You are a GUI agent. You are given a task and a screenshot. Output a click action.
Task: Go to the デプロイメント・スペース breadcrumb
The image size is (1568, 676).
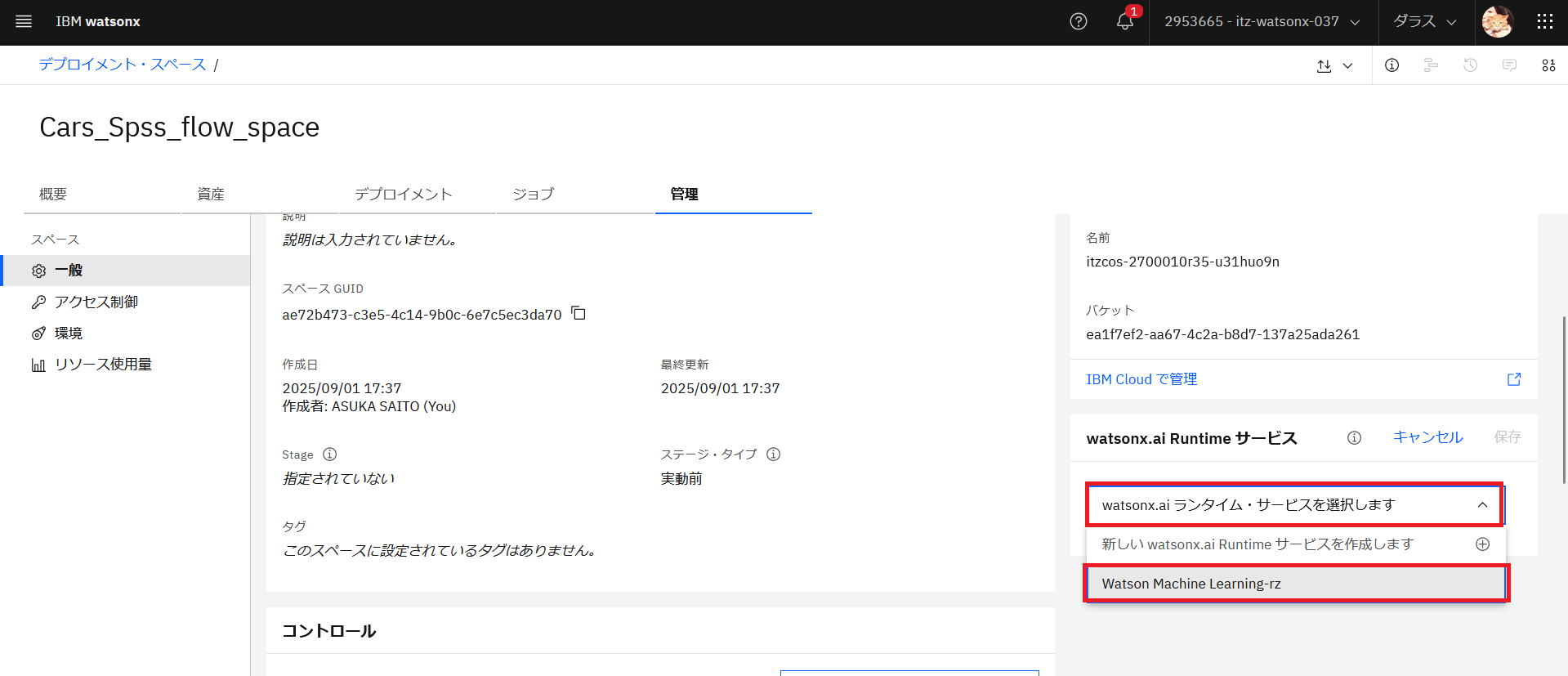click(122, 65)
